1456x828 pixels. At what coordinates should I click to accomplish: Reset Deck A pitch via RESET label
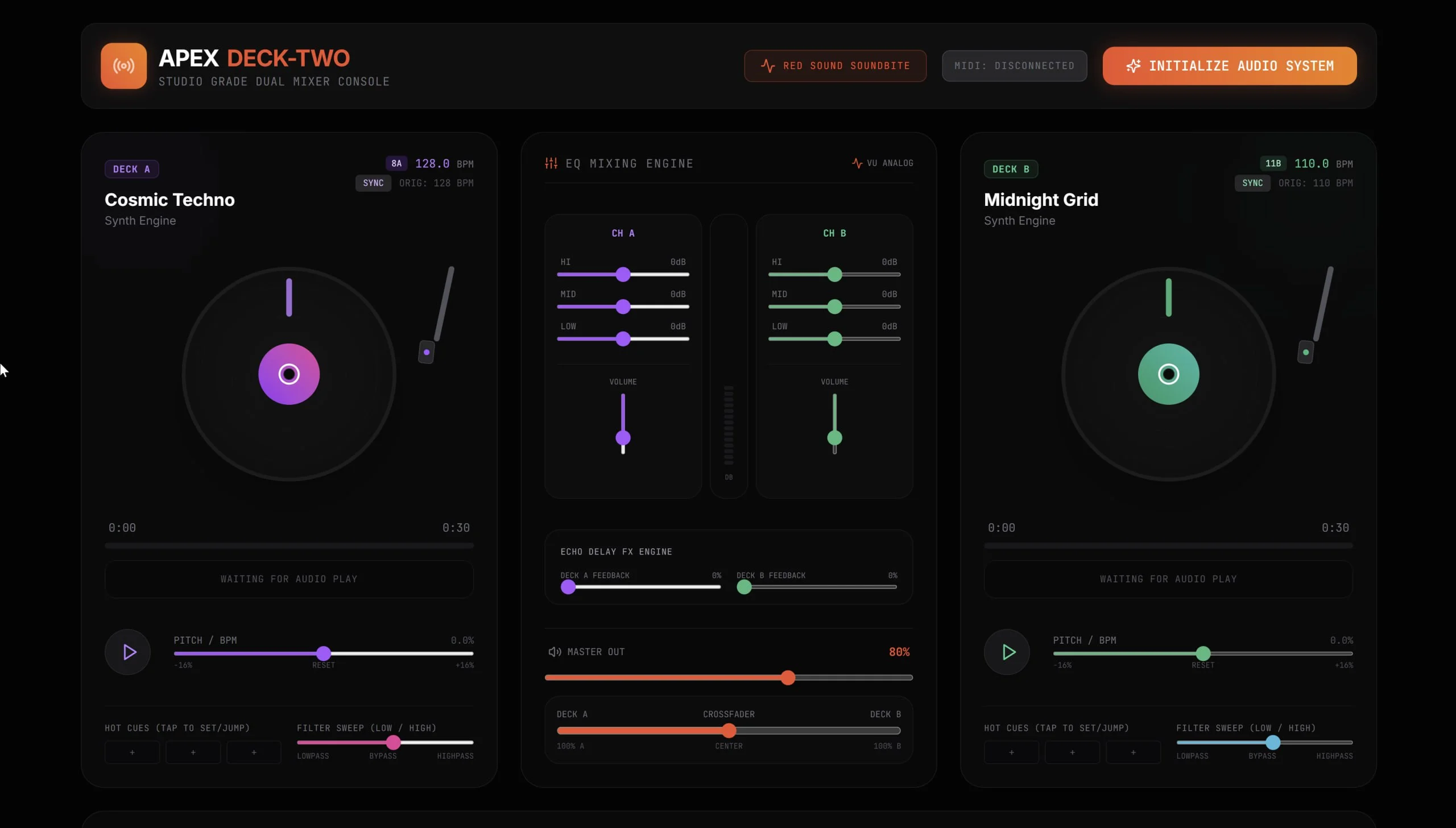[x=323, y=665]
